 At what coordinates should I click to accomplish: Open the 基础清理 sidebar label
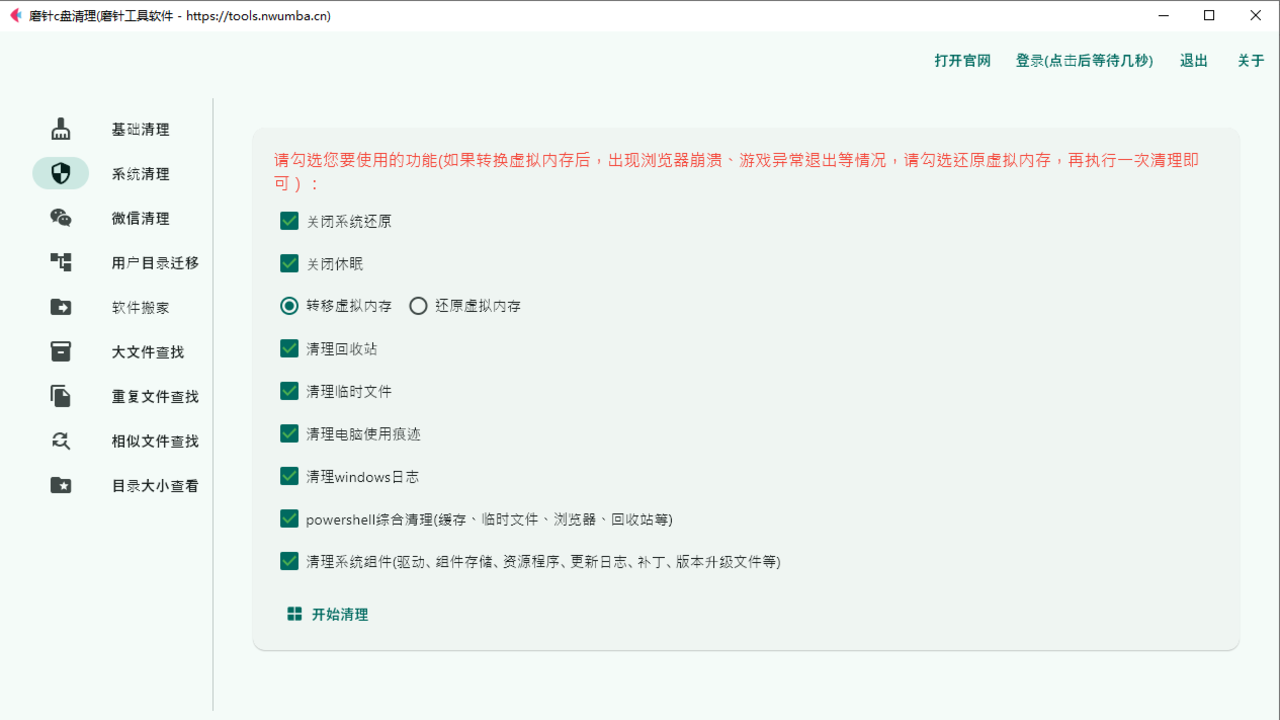pos(140,130)
